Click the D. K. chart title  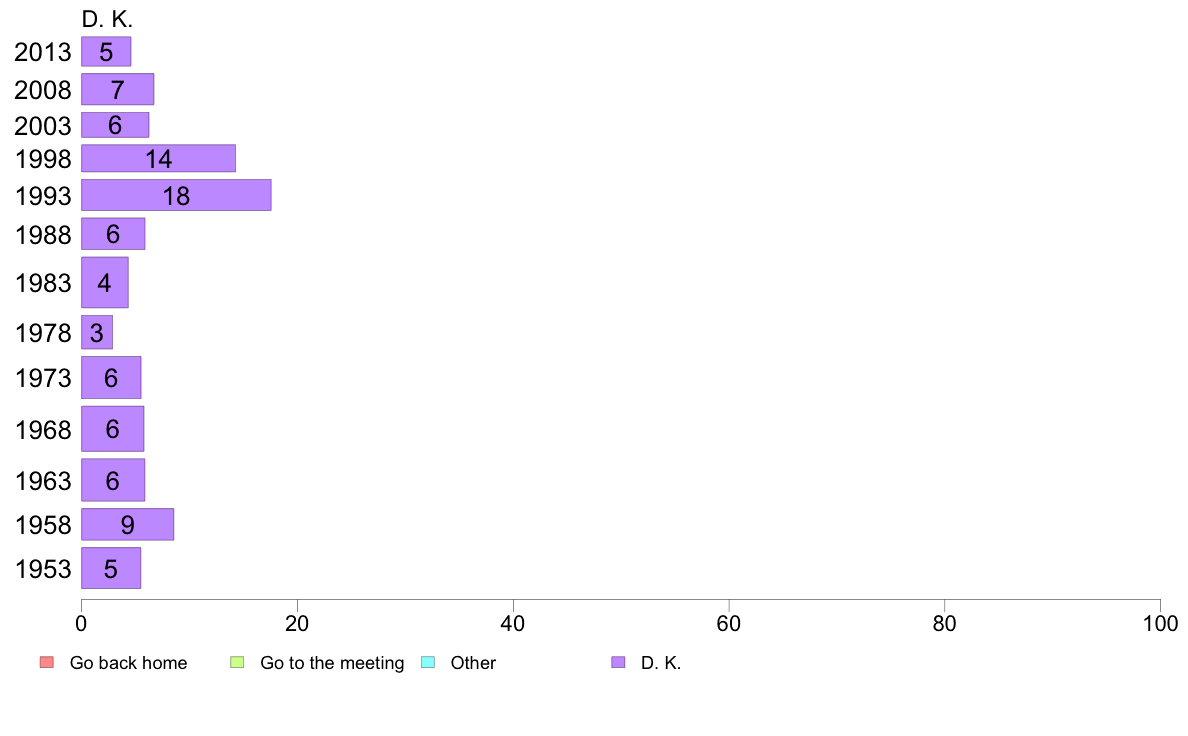107,20
